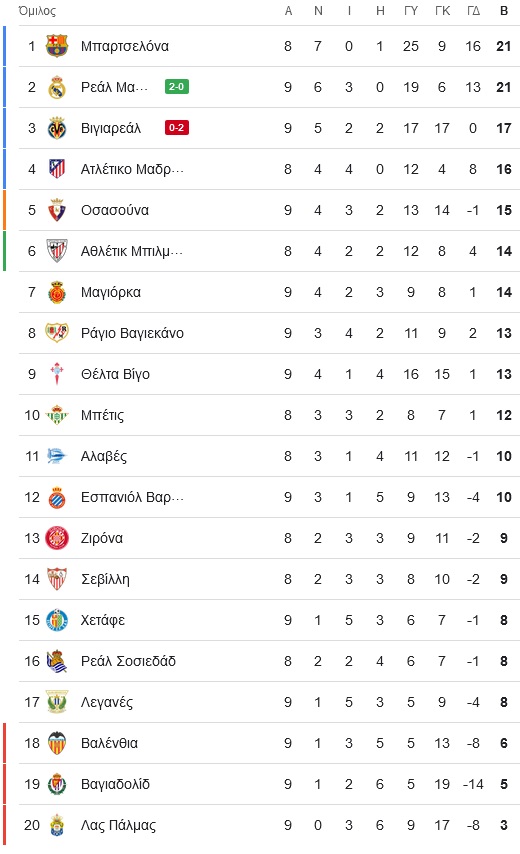This screenshot has height=854, width=520.
Task: Click the ΓΔ goal difference header
Action: point(473,11)
